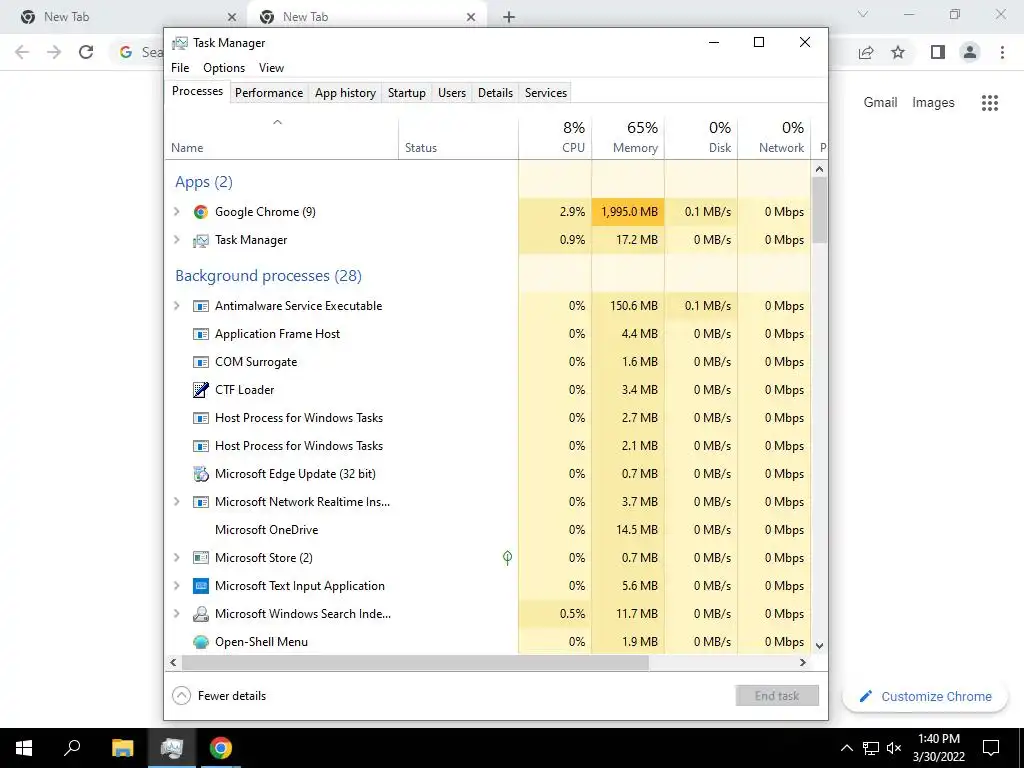Screen dimensions: 1024x768
Task: Expand Antimalware Service Executable row
Action: 176,306
